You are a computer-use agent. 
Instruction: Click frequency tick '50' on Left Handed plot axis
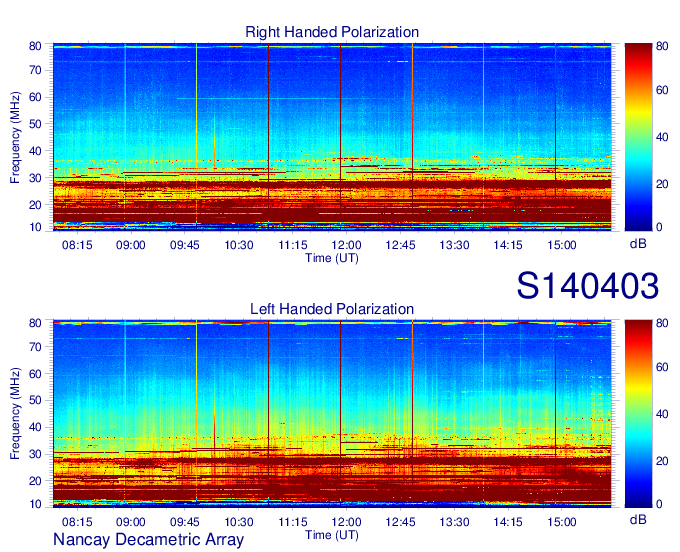pyautogui.click(x=35, y=400)
